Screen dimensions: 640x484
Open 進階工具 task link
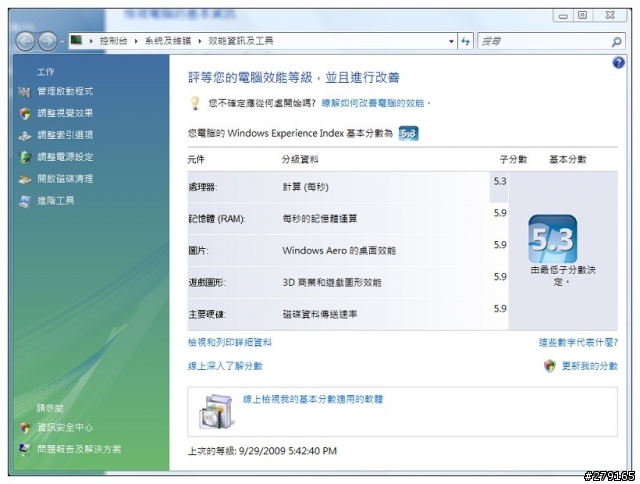click(x=56, y=200)
